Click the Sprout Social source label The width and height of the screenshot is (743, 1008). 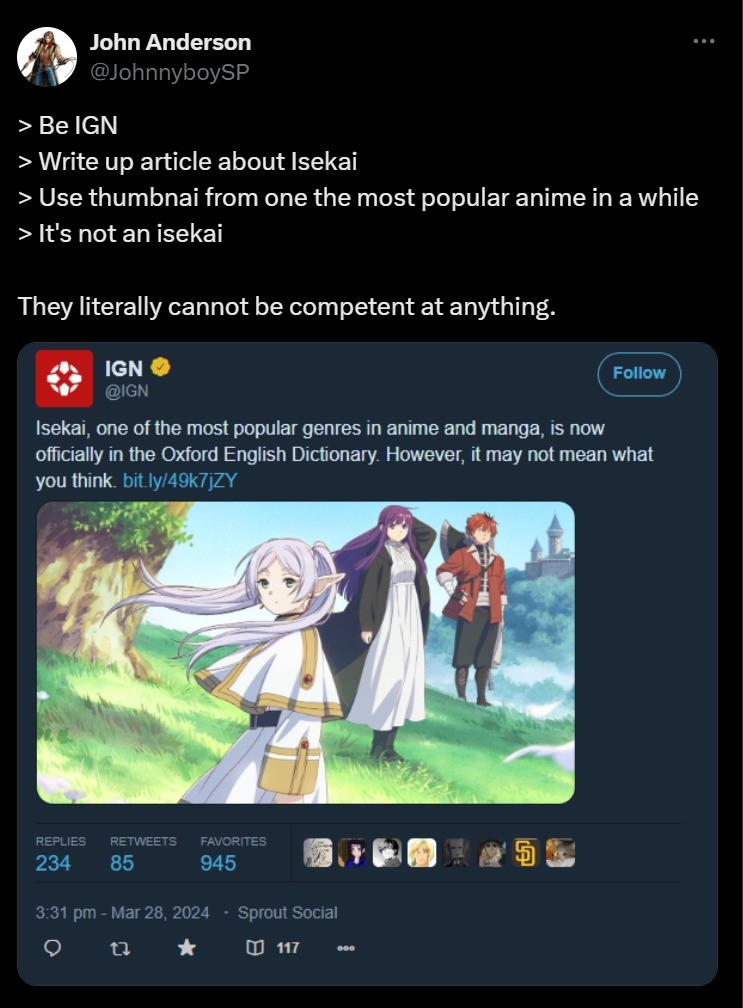(287, 912)
